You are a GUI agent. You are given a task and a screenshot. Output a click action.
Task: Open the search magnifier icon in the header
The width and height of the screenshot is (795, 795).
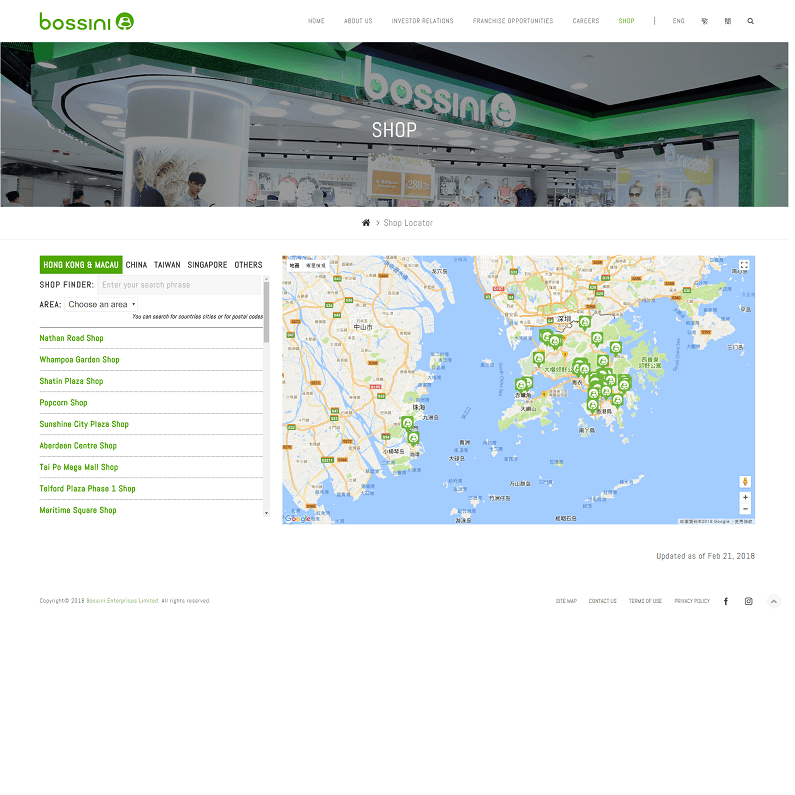(x=750, y=21)
